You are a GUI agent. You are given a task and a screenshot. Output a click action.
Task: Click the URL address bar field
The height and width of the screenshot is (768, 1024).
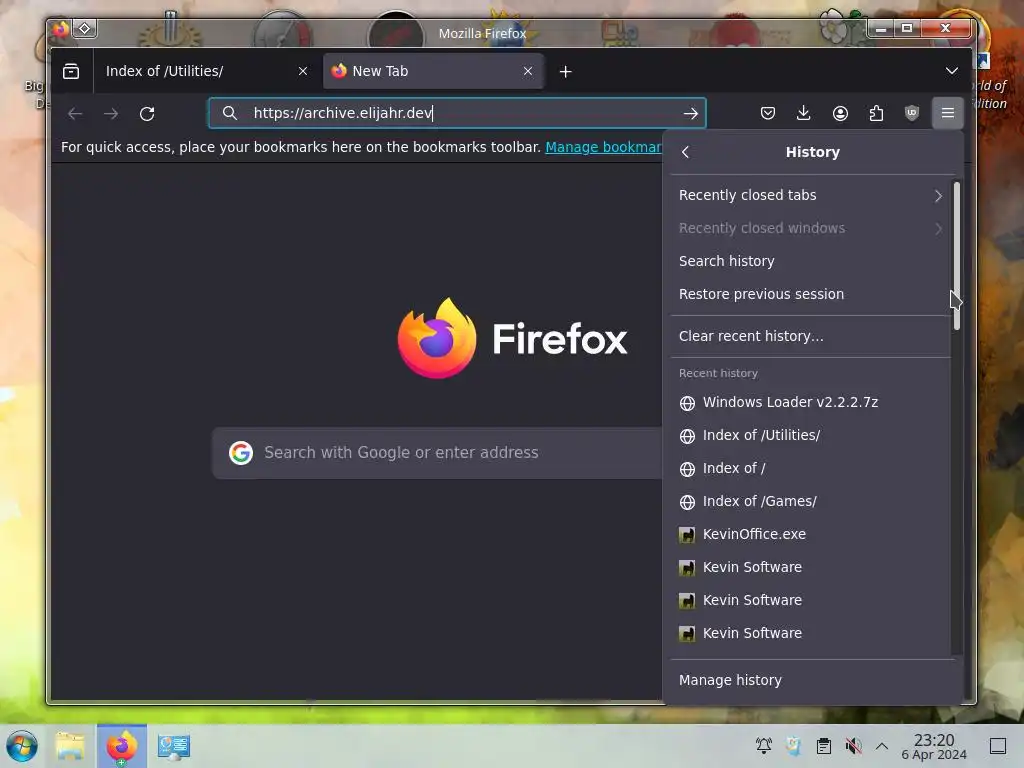pos(457,113)
